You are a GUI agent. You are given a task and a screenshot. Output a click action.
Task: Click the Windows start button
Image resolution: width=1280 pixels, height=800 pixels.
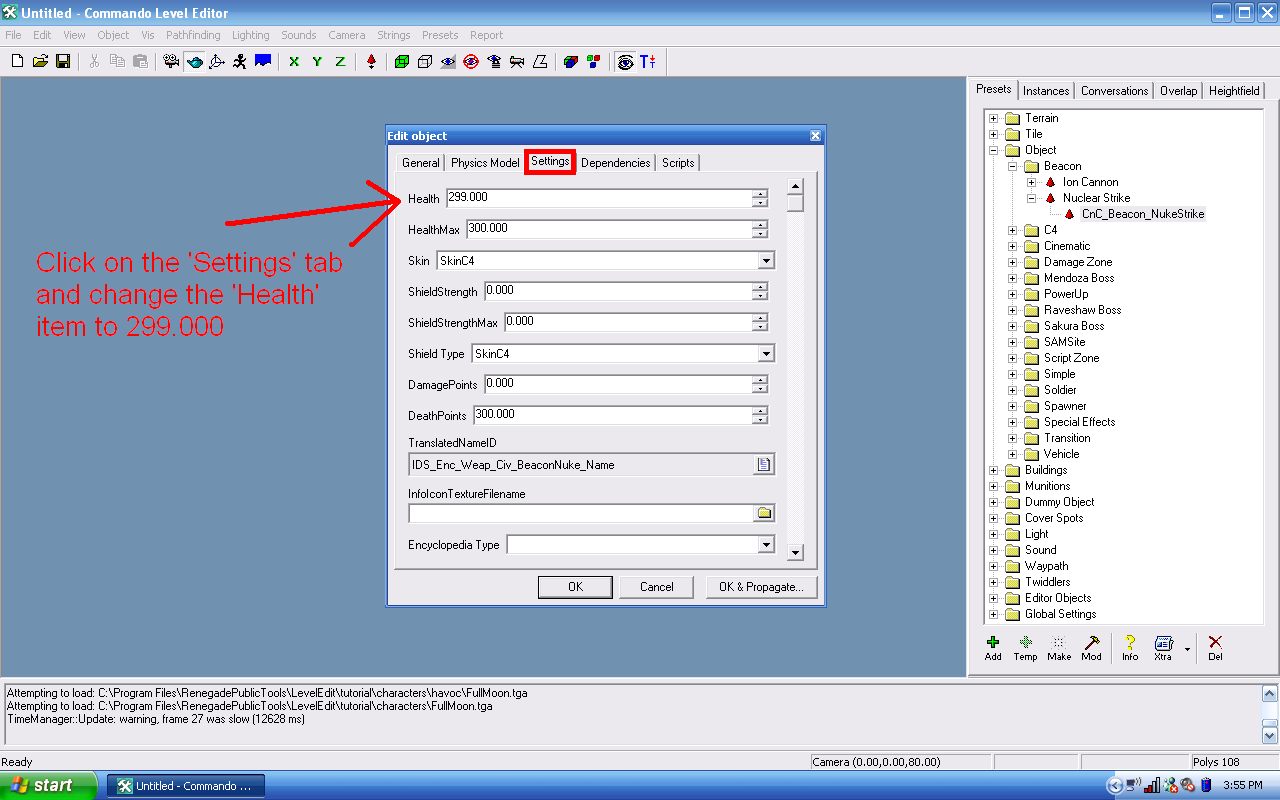click(48, 786)
